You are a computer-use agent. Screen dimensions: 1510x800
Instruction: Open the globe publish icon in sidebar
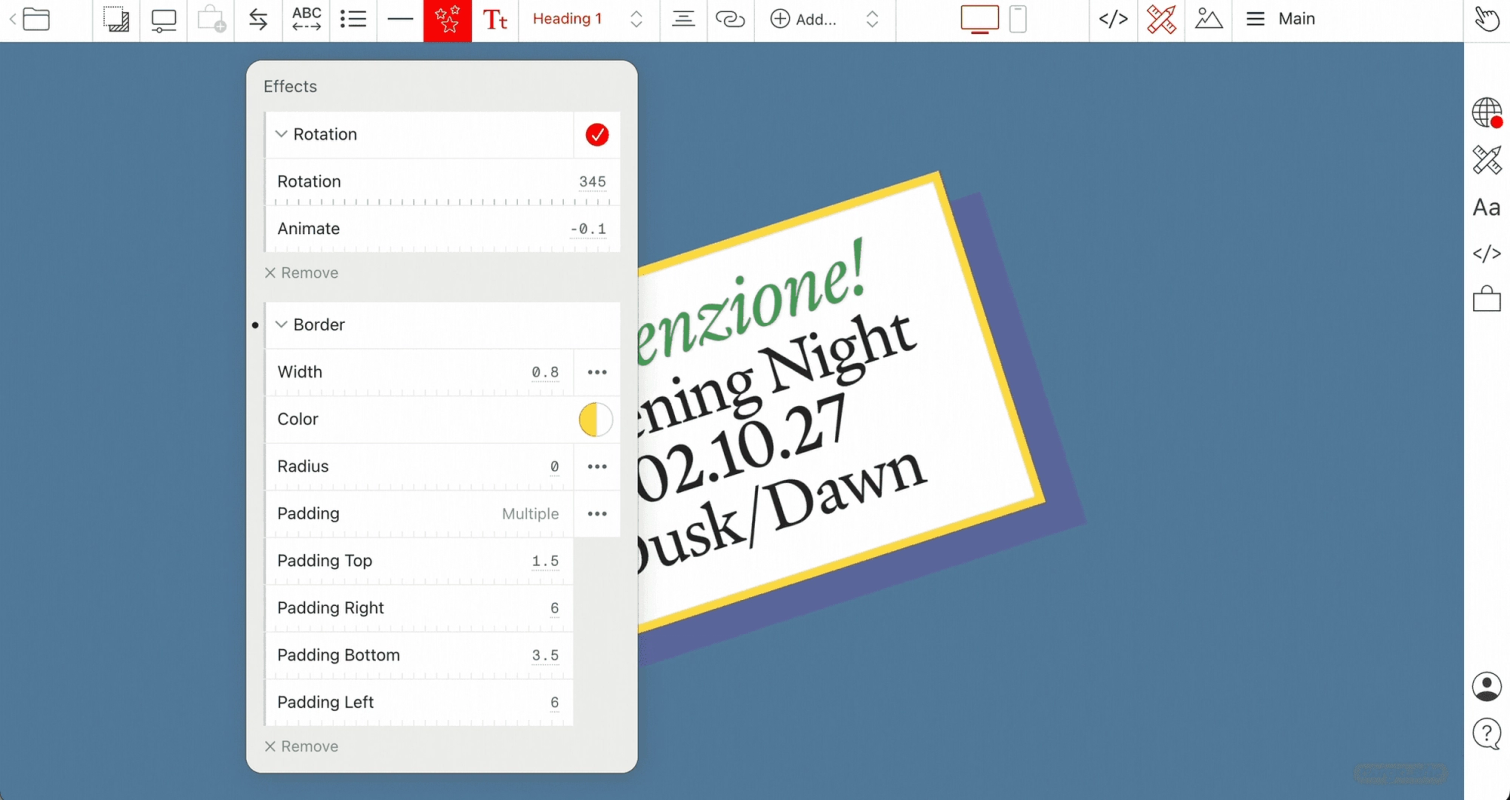click(x=1487, y=113)
